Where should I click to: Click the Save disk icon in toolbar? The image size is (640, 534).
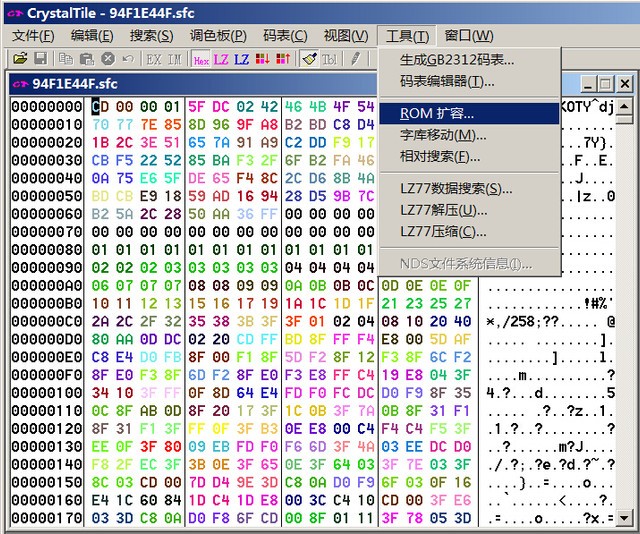[41, 59]
